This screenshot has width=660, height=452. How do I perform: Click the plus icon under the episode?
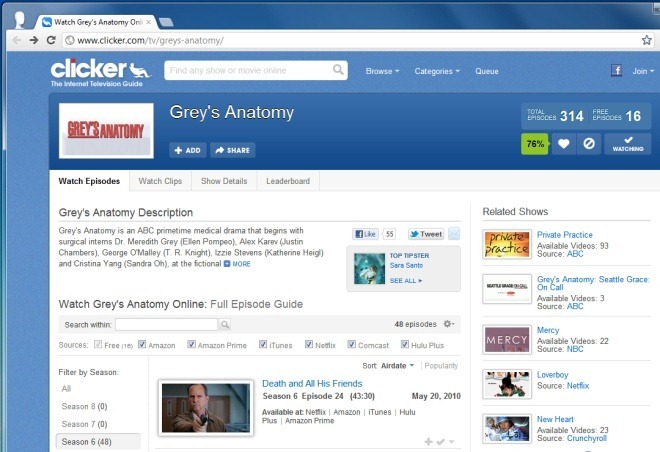tap(428, 441)
